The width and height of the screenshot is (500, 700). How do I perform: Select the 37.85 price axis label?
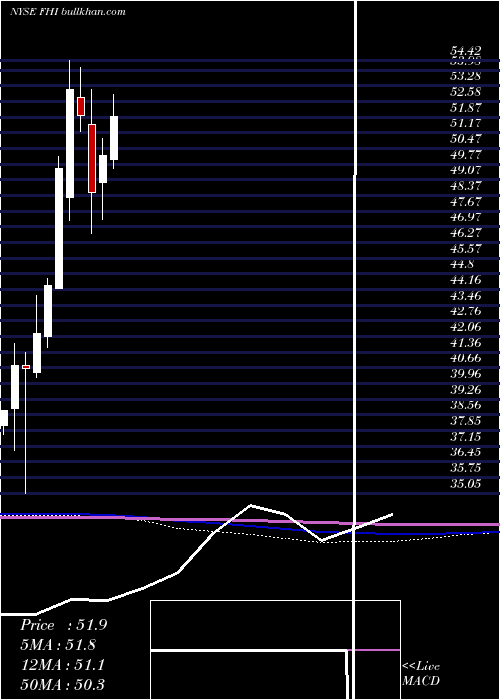pyautogui.click(x=466, y=421)
